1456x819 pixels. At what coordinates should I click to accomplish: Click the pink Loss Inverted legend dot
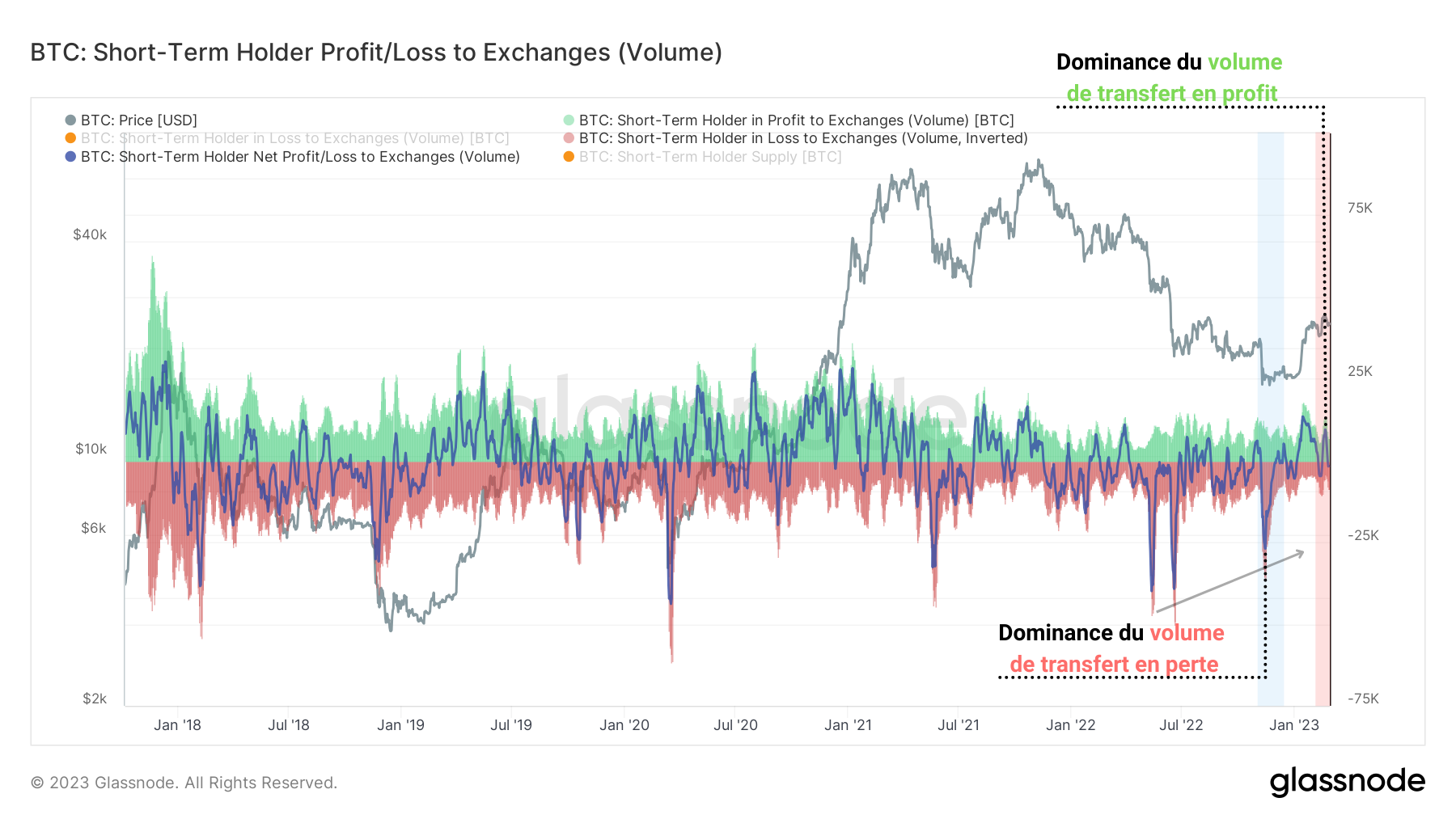[x=569, y=138]
